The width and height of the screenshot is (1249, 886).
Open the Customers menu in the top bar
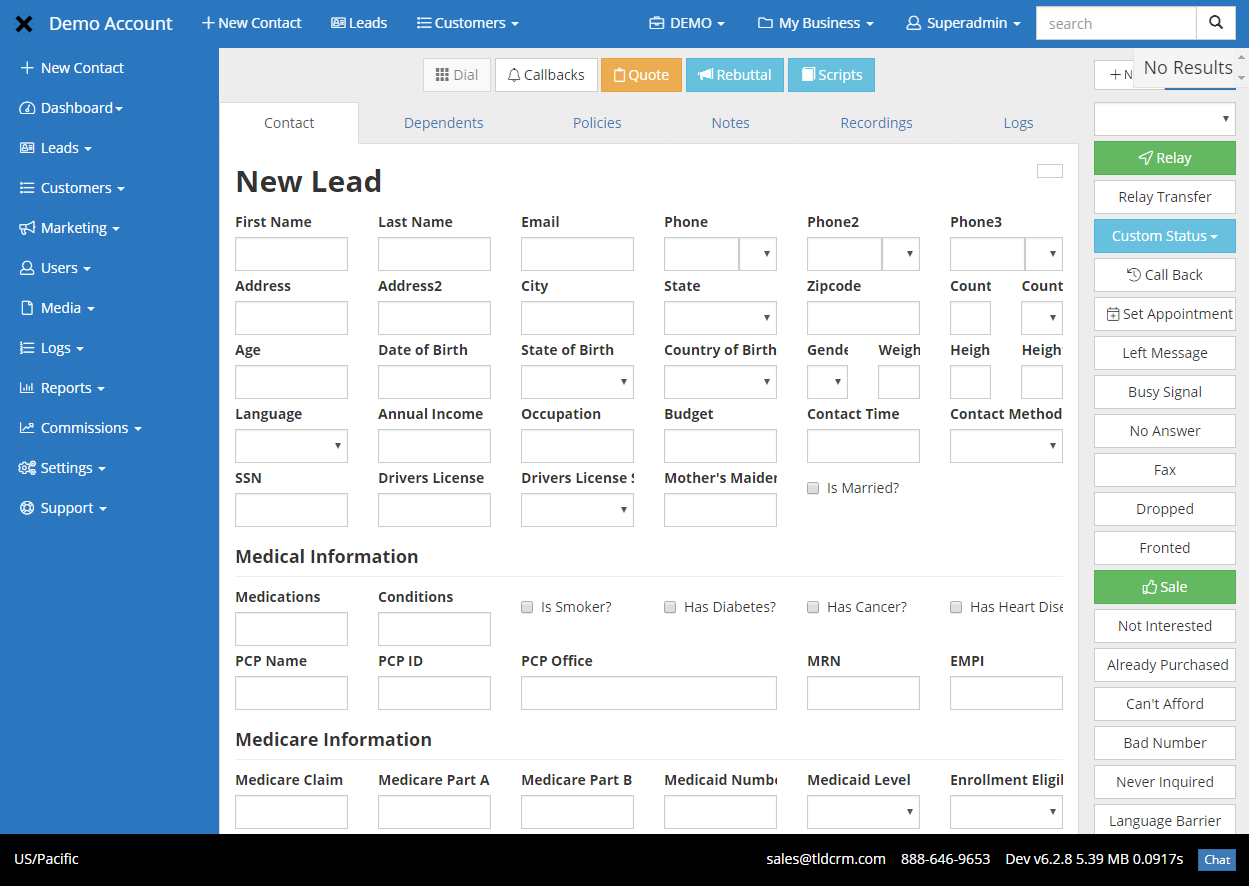(x=466, y=22)
